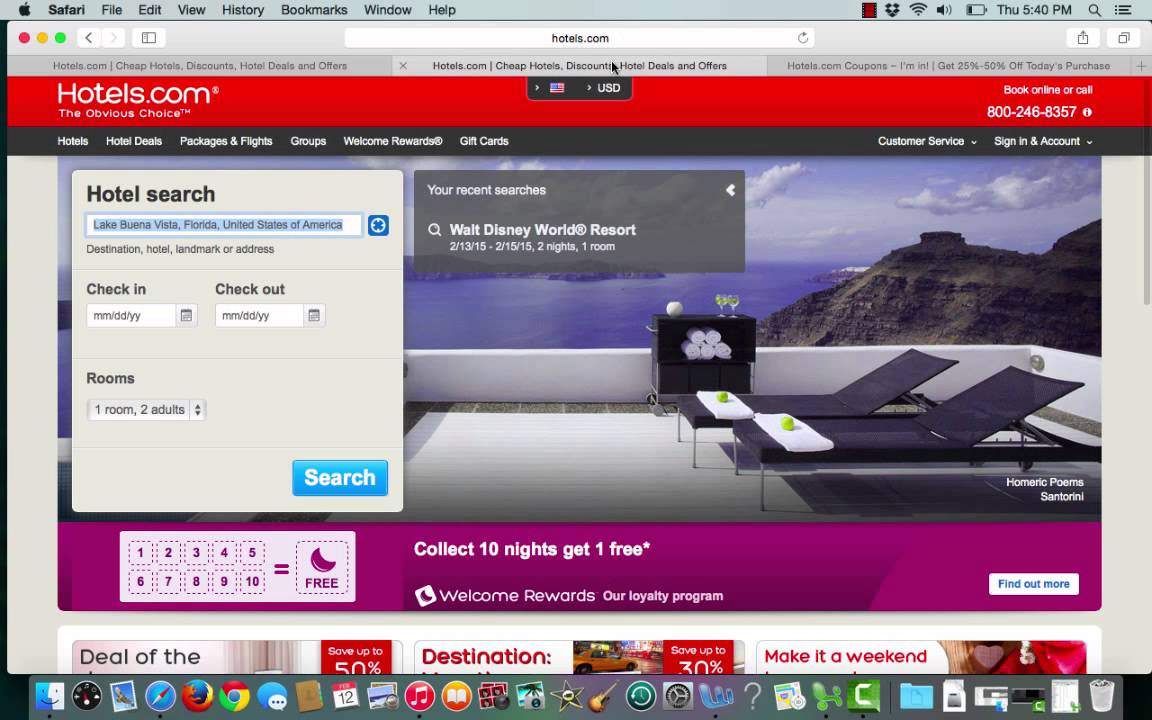Image resolution: width=1152 pixels, height=720 pixels.
Task: Open the Hotel Deals page
Action: [134, 141]
